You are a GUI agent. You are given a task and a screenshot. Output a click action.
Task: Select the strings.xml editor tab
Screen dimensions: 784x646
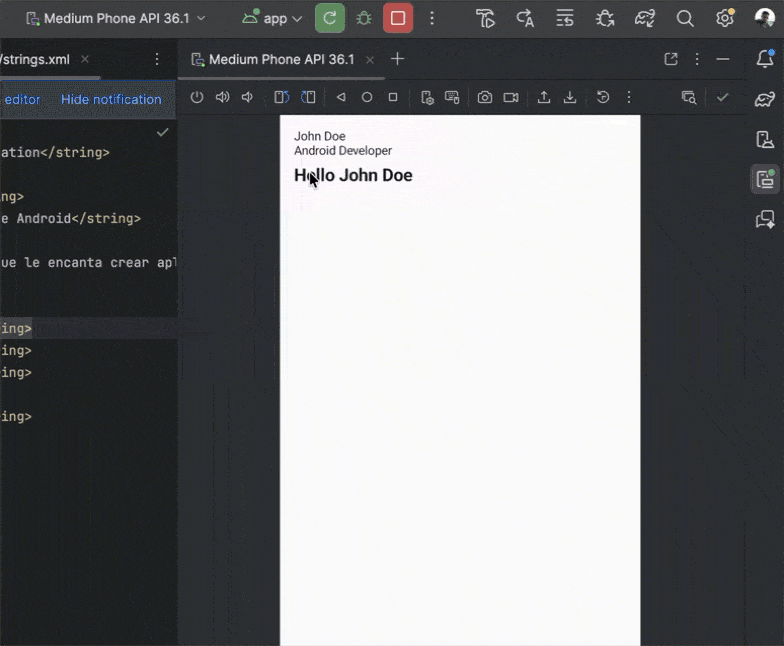point(36,59)
